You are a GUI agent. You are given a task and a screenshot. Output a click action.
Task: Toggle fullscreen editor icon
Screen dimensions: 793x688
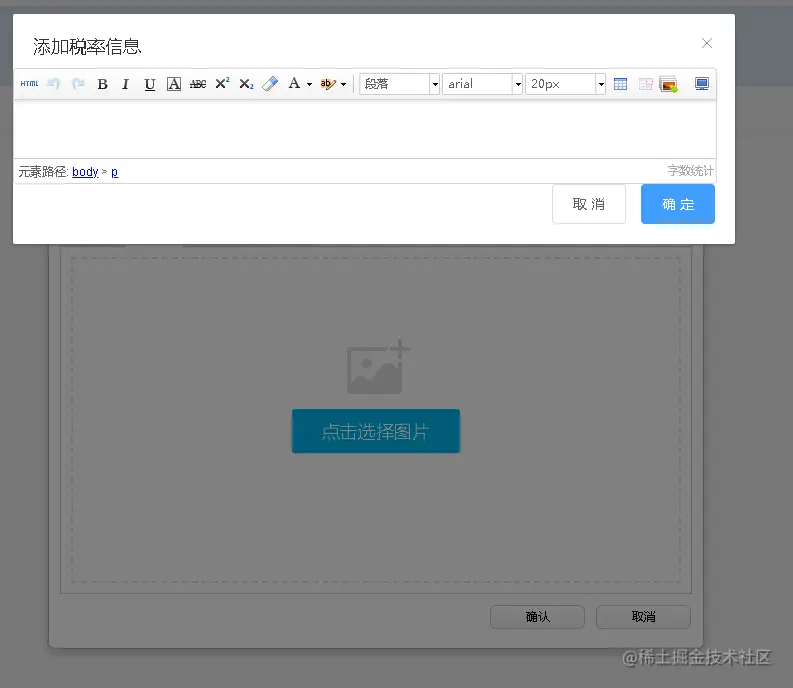(x=701, y=84)
